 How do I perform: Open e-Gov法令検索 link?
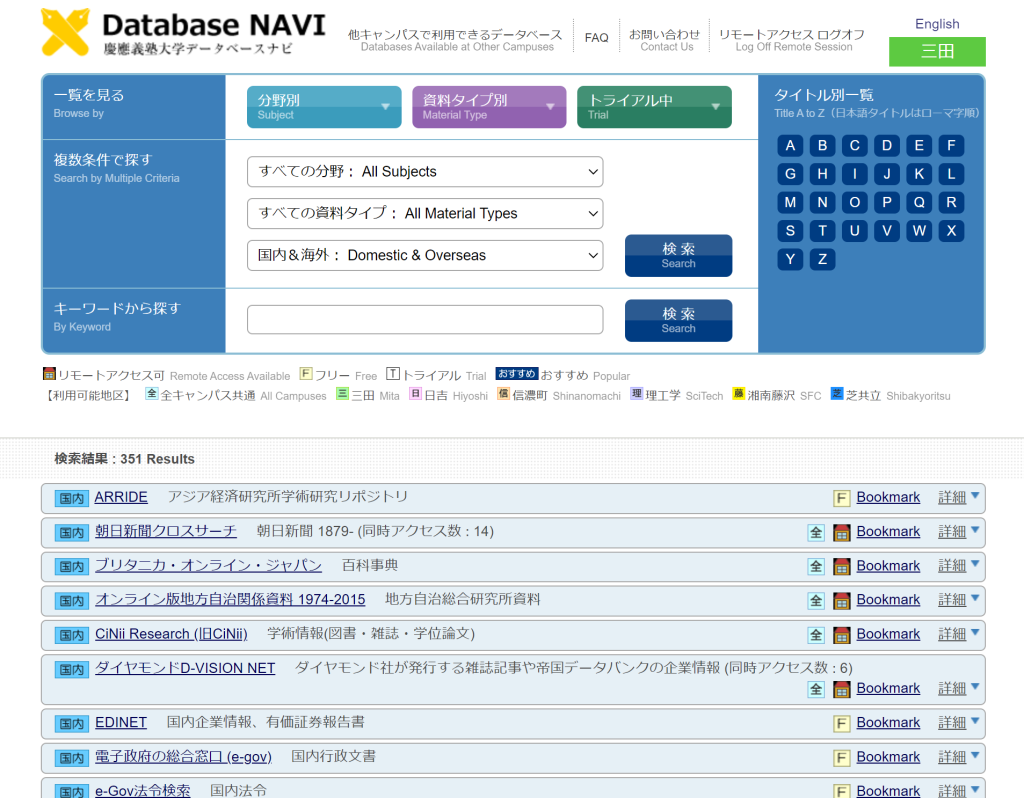click(142, 791)
